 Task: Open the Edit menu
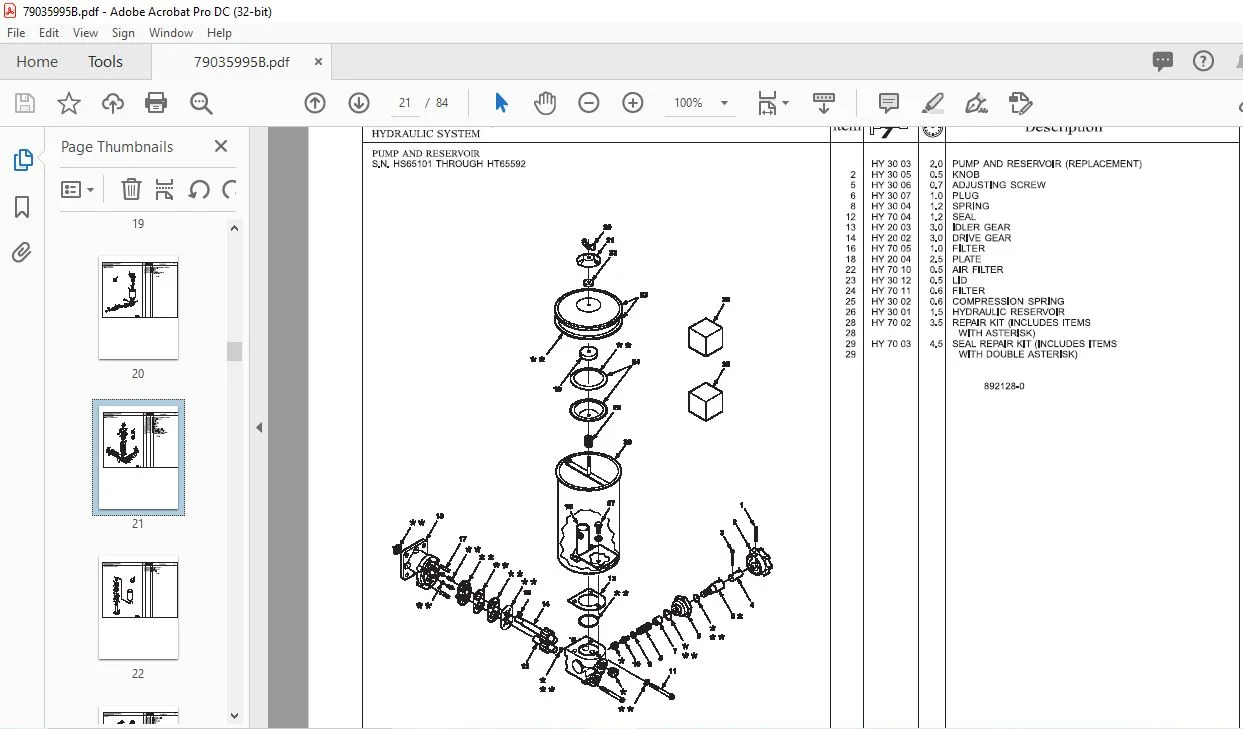tap(49, 33)
